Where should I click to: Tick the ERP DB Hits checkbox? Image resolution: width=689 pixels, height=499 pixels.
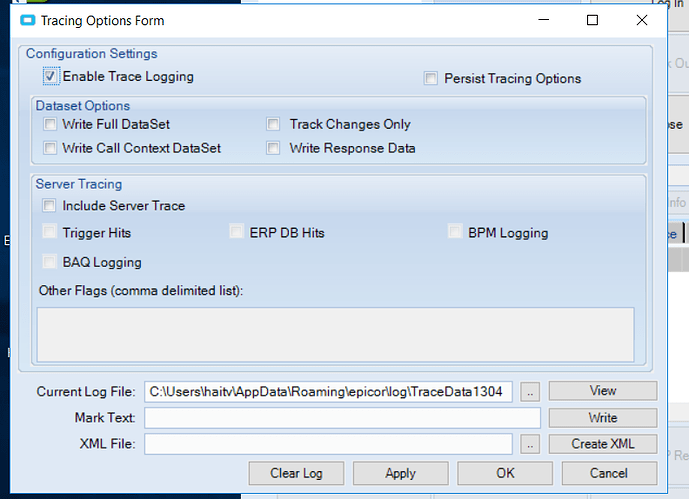click(236, 231)
